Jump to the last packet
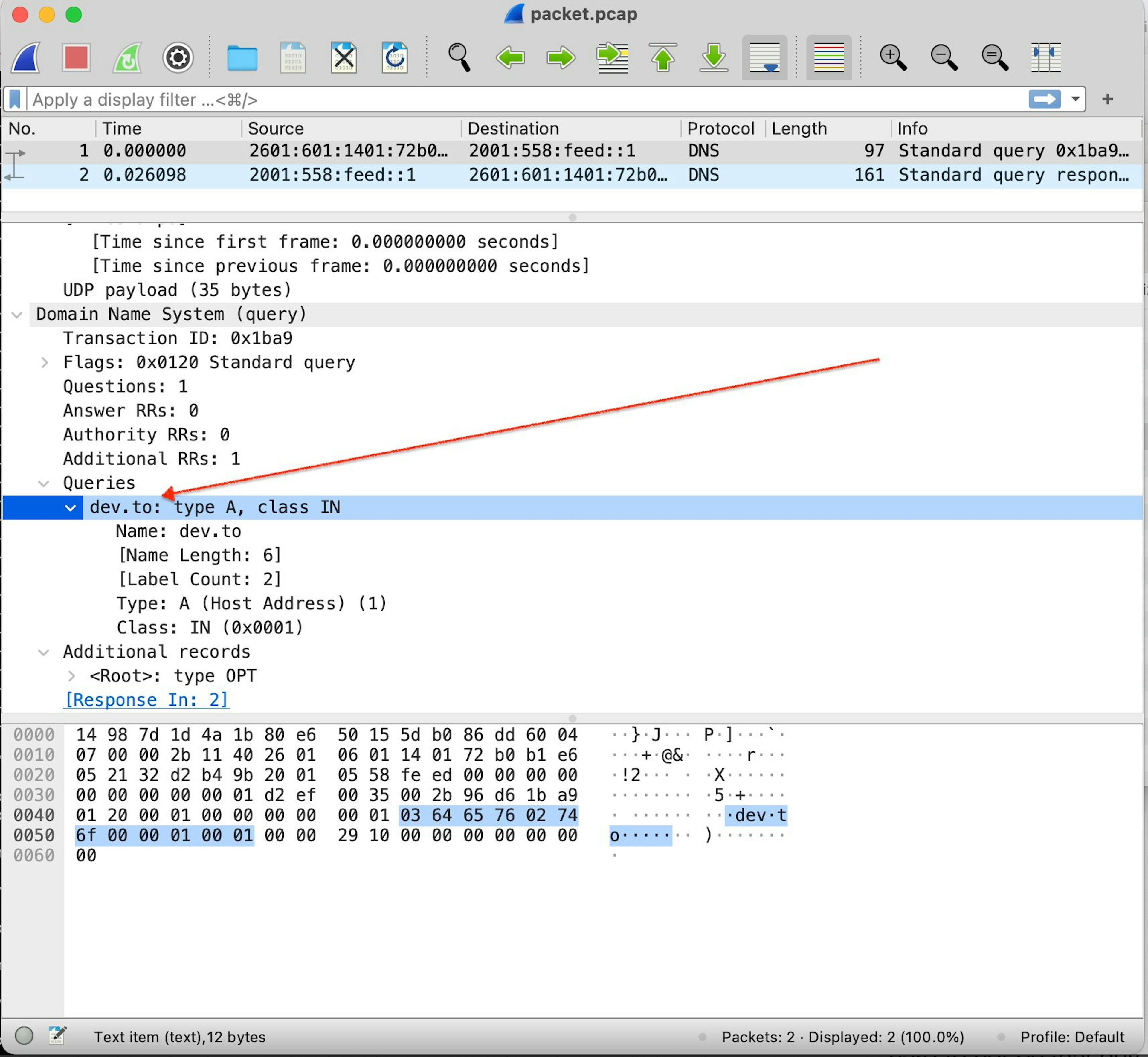Screen dimensions: 1148x1057 tap(714, 57)
